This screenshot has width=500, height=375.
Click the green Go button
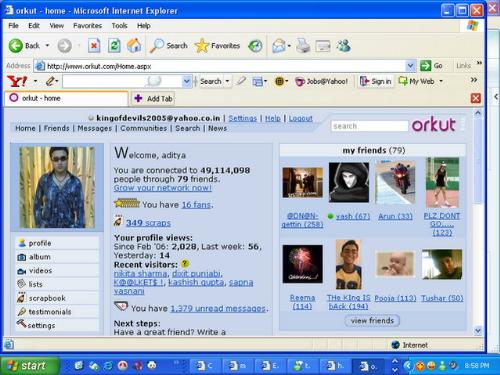tap(431, 66)
